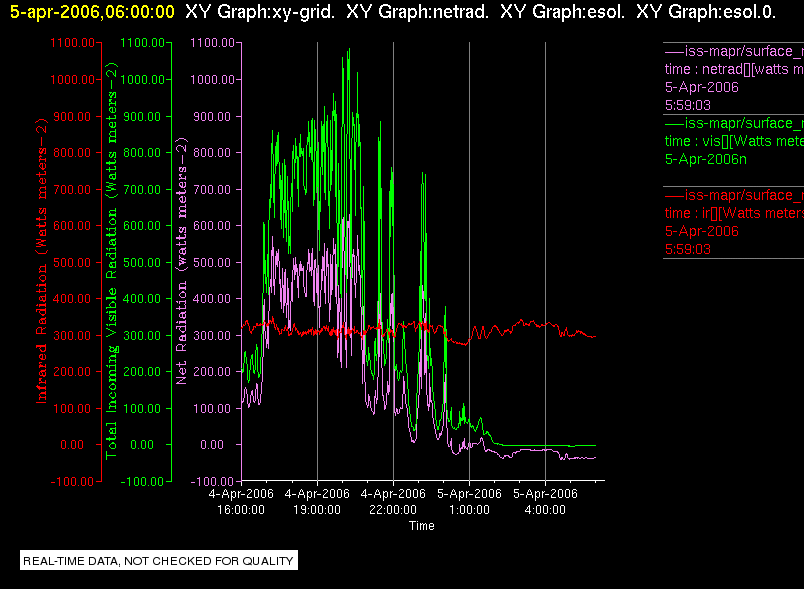The height and width of the screenshot is (589, 804).
Task: Click the 'REAL-TIME DATA, NOT CHECKED FOR QUALITY' banner
Action: click(x=159, y=561)
